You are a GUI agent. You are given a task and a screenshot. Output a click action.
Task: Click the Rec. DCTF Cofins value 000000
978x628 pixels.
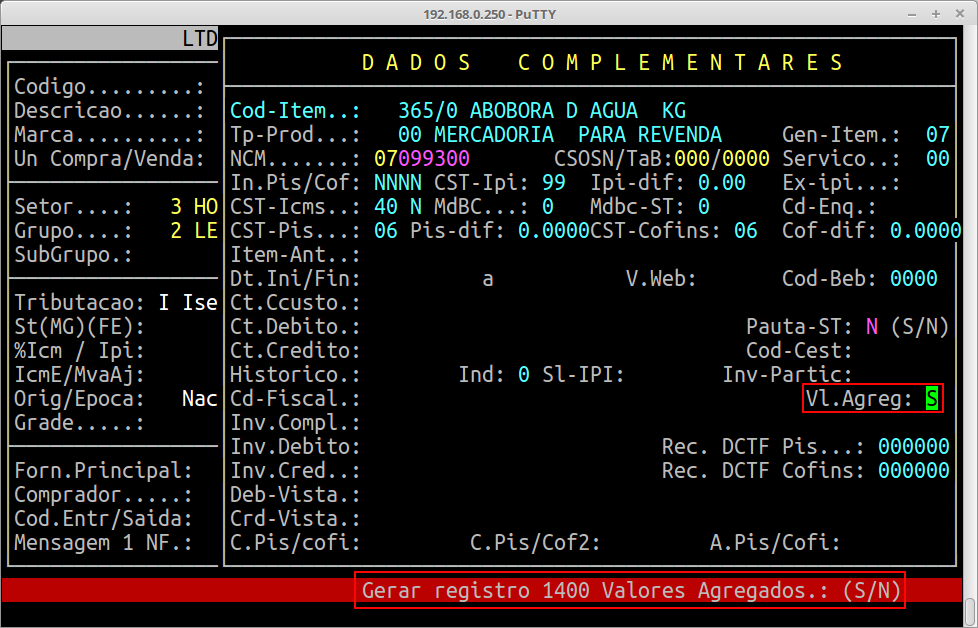tap(913, 471)
